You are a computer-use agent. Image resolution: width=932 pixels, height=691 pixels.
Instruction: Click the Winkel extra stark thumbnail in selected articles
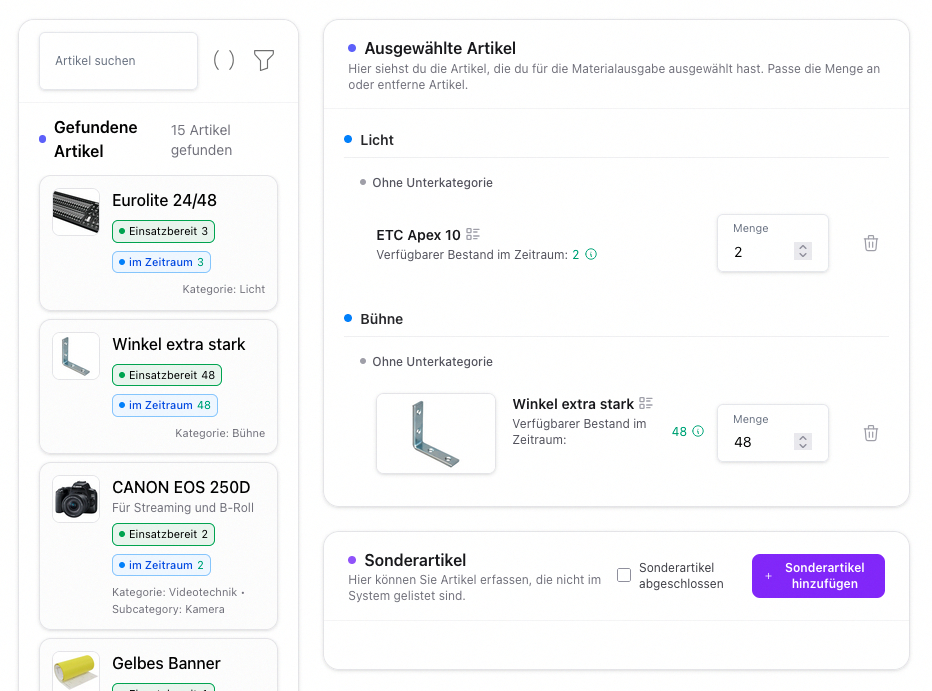point(436,433)
